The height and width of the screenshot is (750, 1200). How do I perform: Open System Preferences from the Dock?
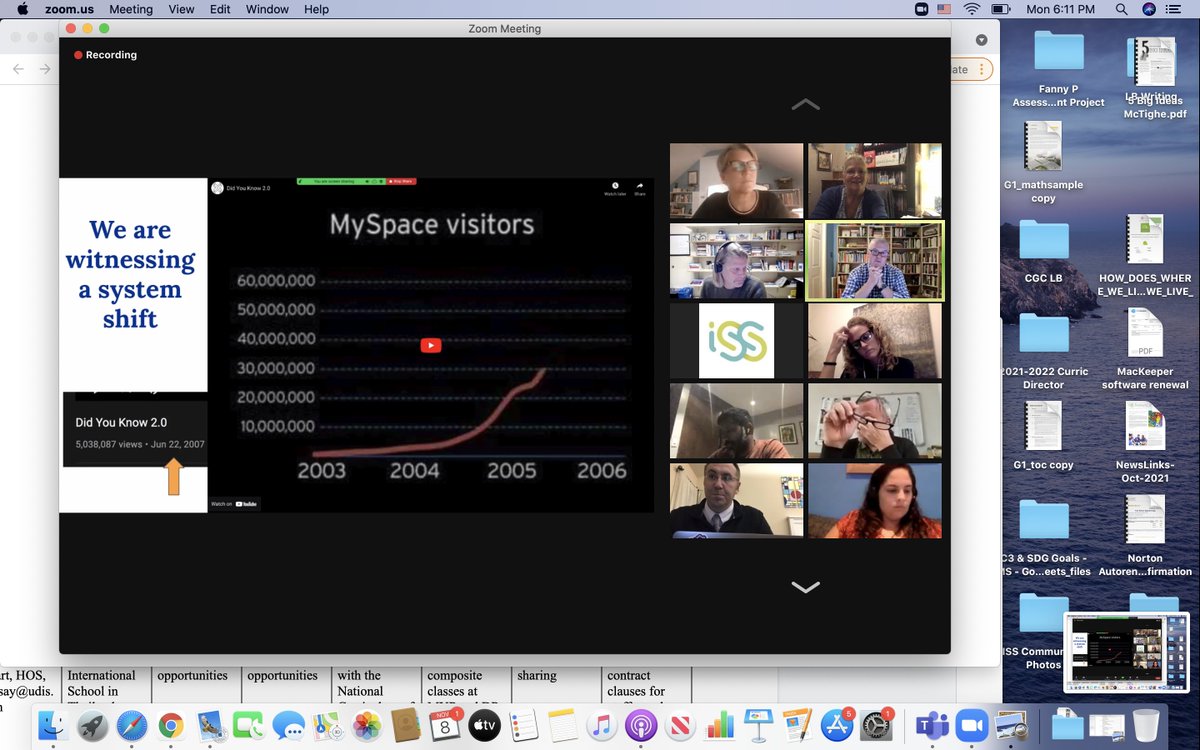[x=877, y=724]
